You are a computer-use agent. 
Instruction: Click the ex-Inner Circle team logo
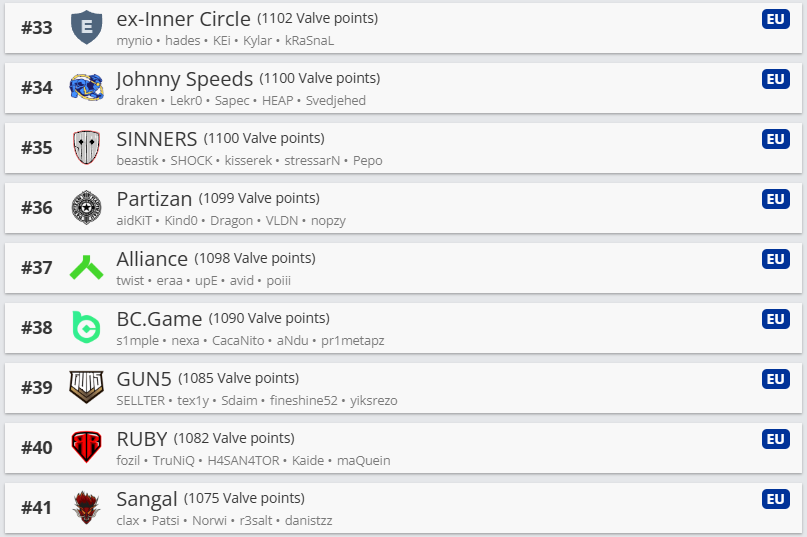pos(87,28)
